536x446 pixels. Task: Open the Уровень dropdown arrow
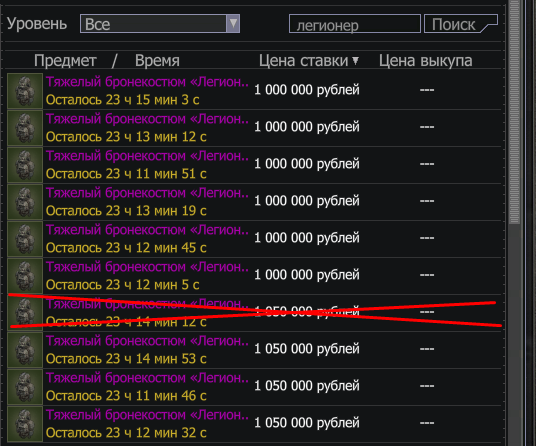click(233, 24)
